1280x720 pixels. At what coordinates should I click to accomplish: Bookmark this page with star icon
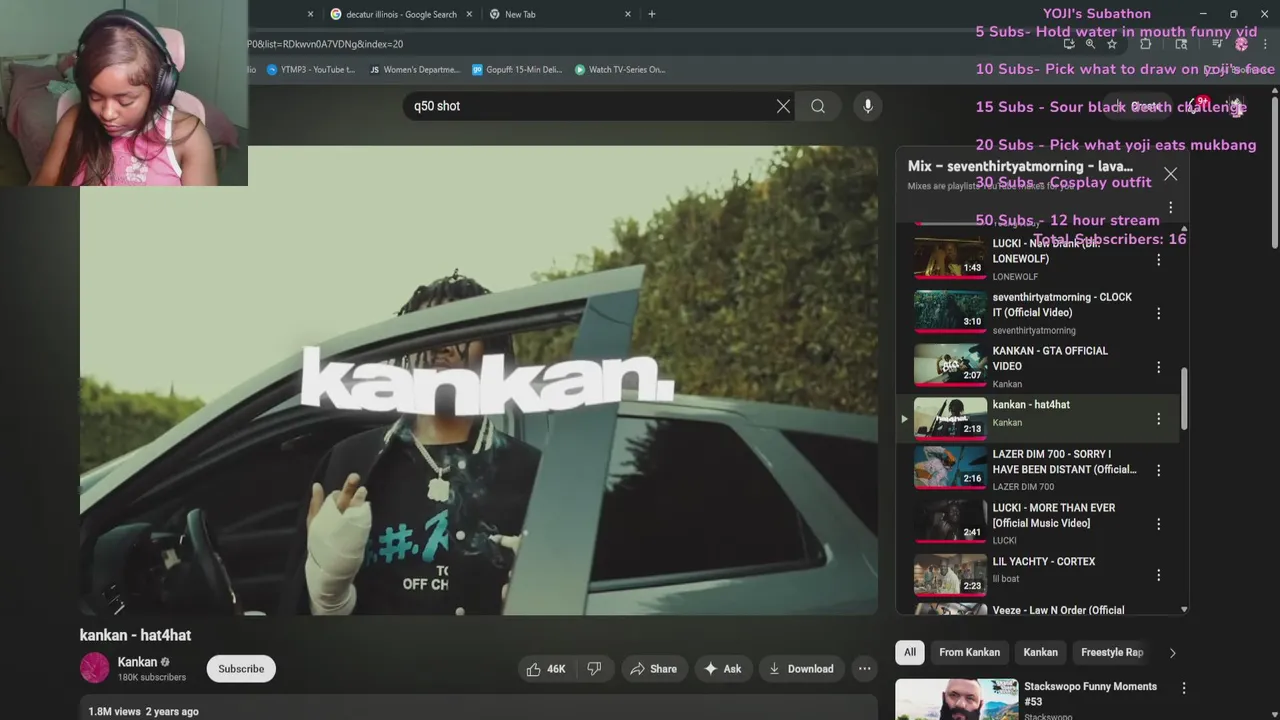point(1112,44)
